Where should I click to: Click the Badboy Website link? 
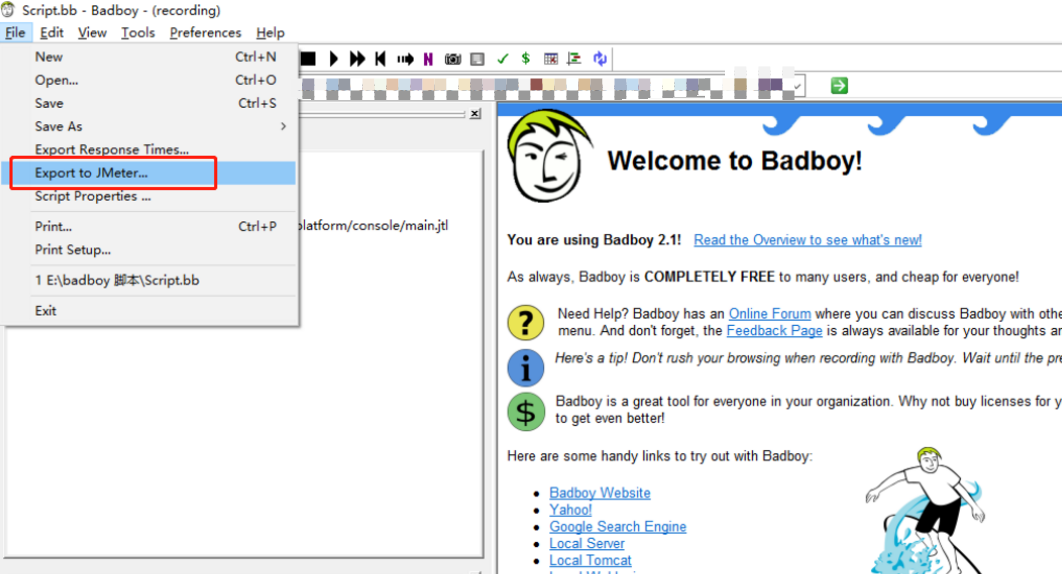coord(599,493)
